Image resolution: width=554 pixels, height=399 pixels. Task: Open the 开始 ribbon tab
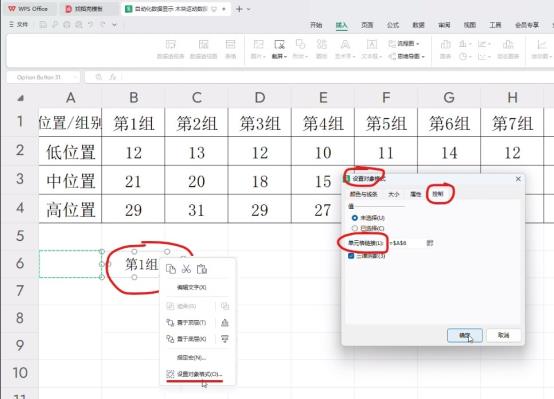point(316,25)
